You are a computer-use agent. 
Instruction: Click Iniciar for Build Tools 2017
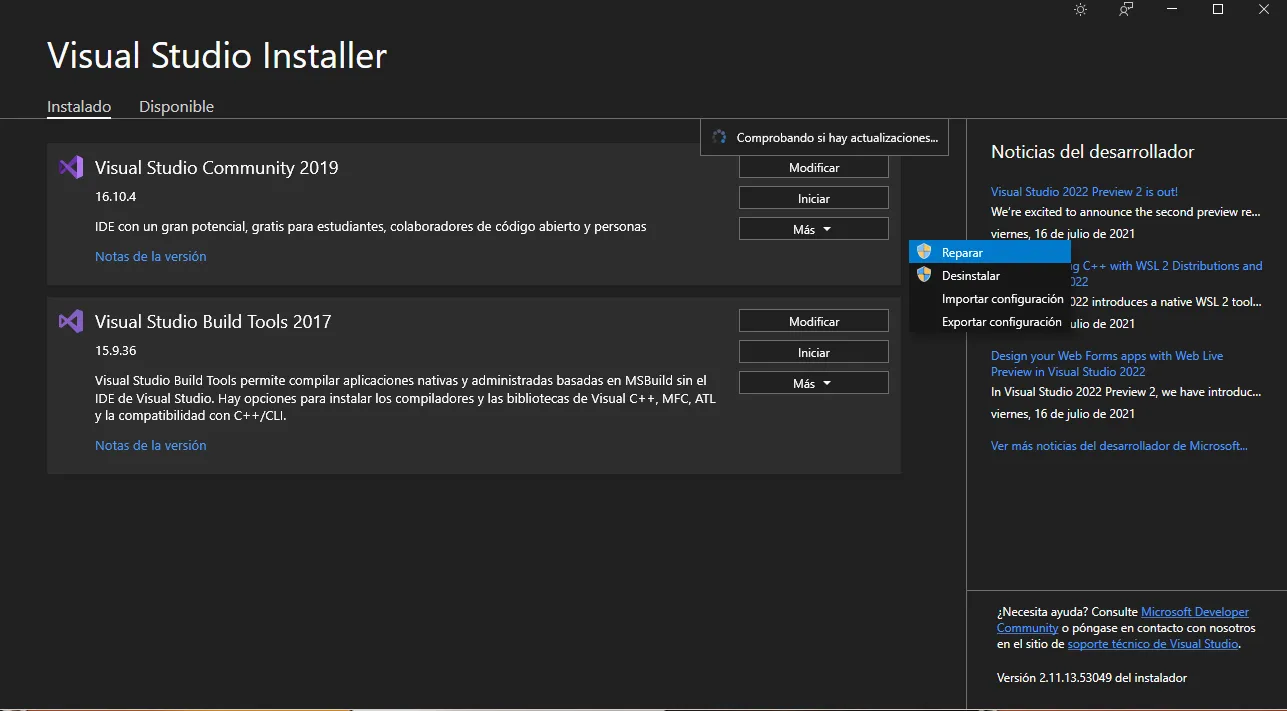coord(814,352)
